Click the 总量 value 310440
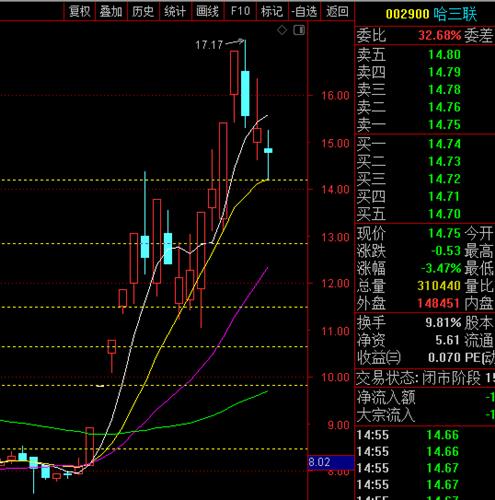This screenshot has width=495, height=500. click(439, 286)
